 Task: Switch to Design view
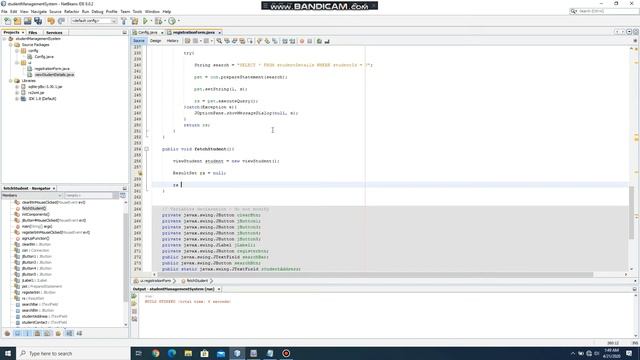coord(156,41)
